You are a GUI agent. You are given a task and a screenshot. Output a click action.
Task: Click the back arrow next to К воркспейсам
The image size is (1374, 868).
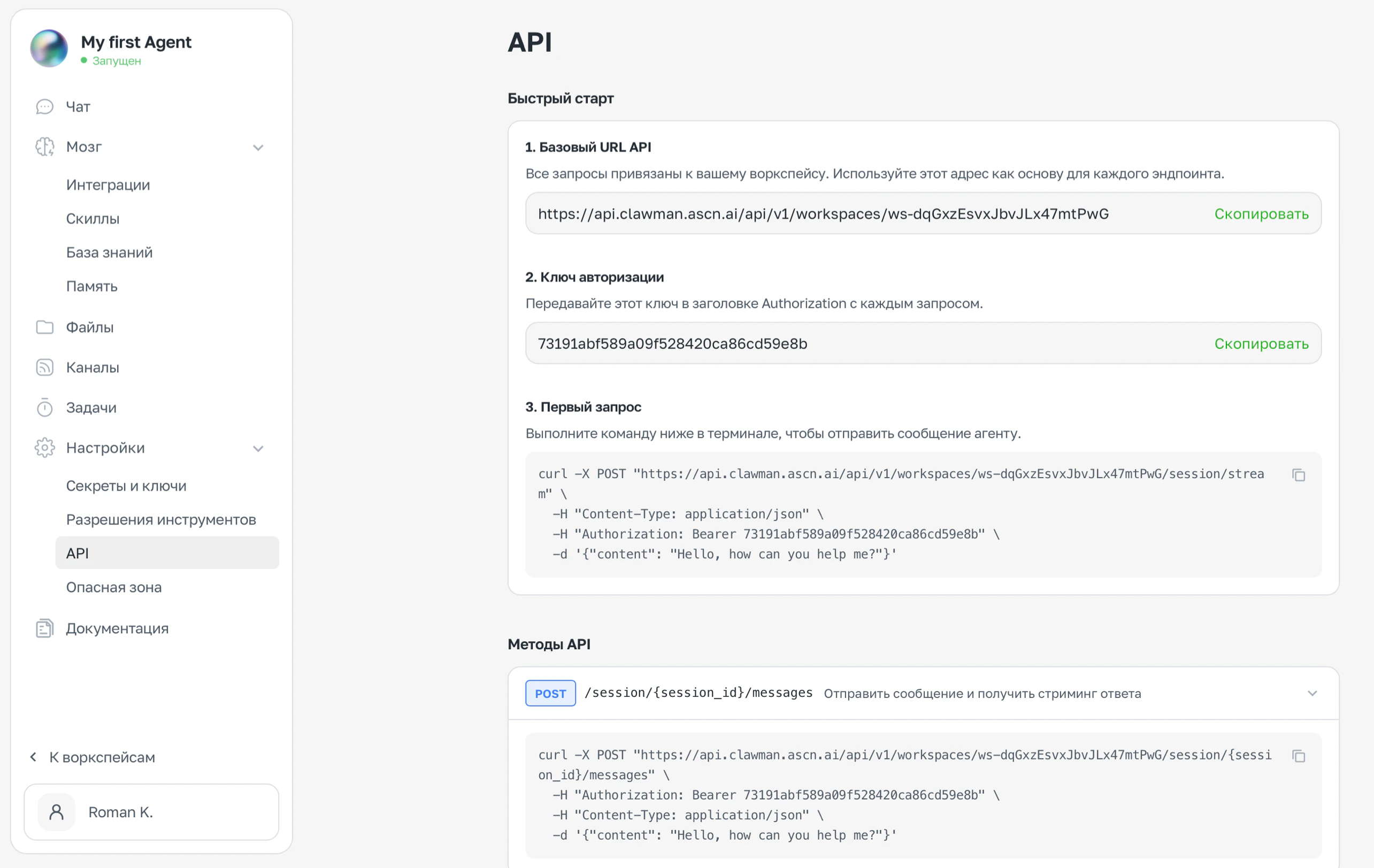coord(33,757)
